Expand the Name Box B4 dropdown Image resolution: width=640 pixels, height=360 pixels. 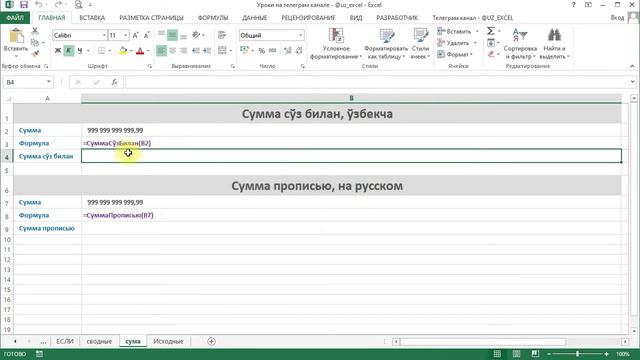(49, 82)
